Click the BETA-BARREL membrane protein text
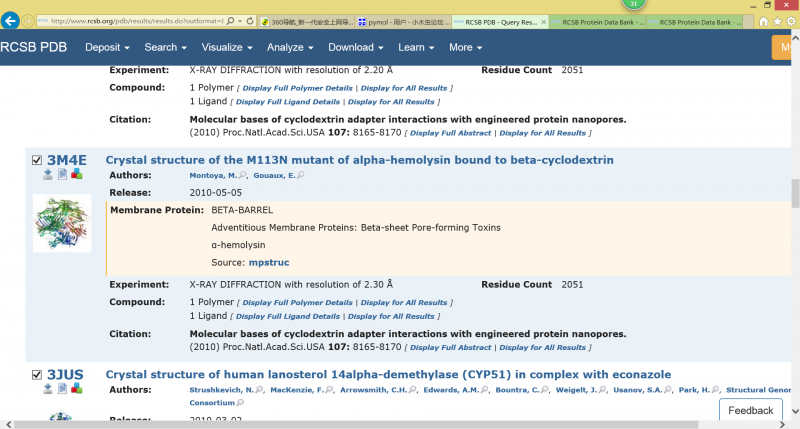Image resolution: width=800 pixels, height=429 pixels. tap(242, 210)
